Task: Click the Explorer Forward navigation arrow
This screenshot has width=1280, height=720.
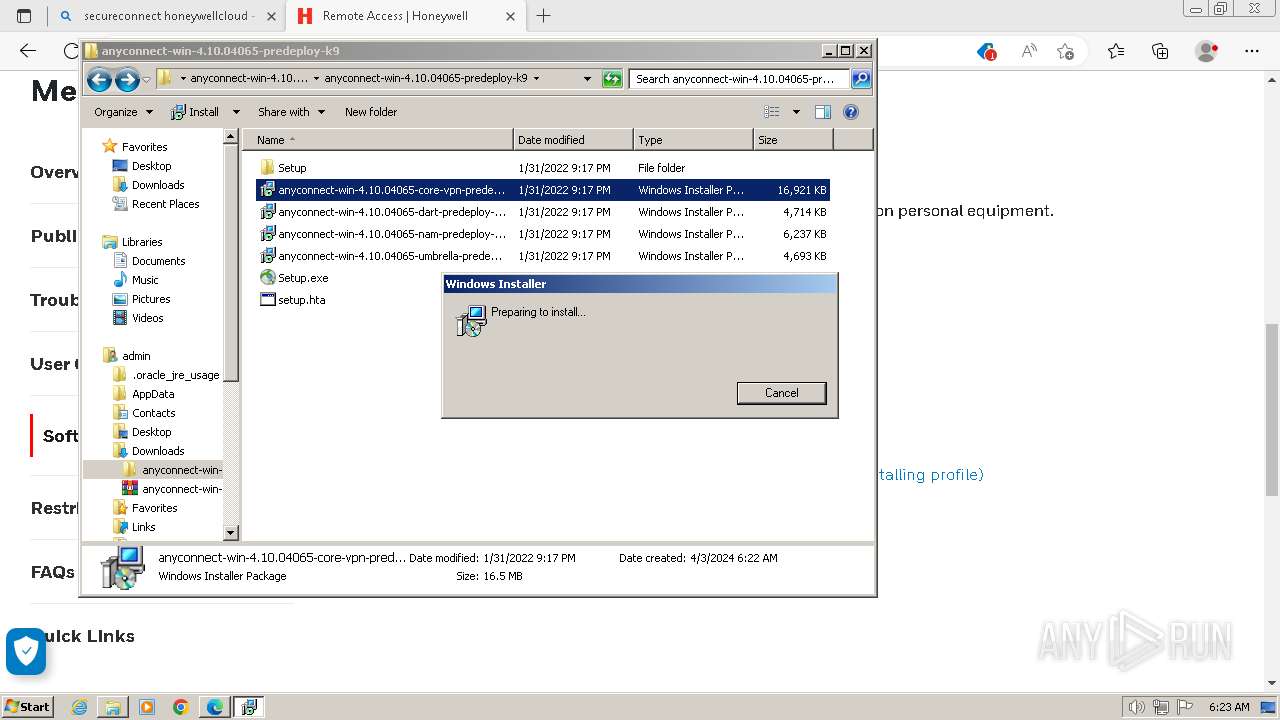Action: point(127,79)
